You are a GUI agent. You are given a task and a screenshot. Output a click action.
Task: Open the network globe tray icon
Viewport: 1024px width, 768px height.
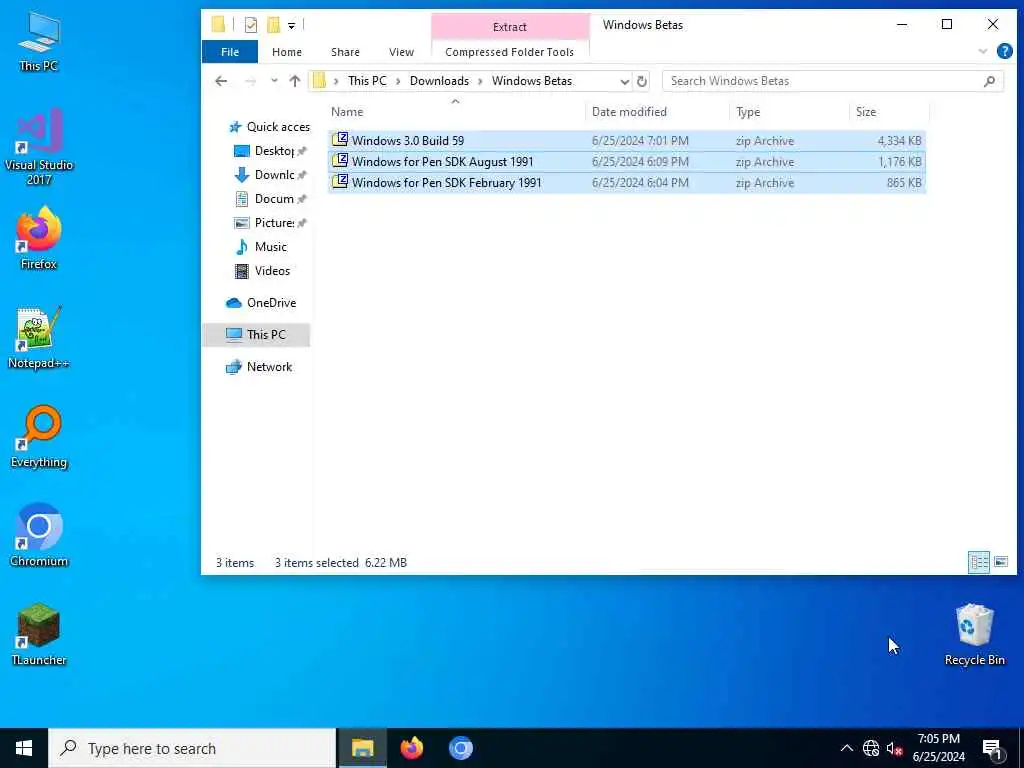point(871,748)
